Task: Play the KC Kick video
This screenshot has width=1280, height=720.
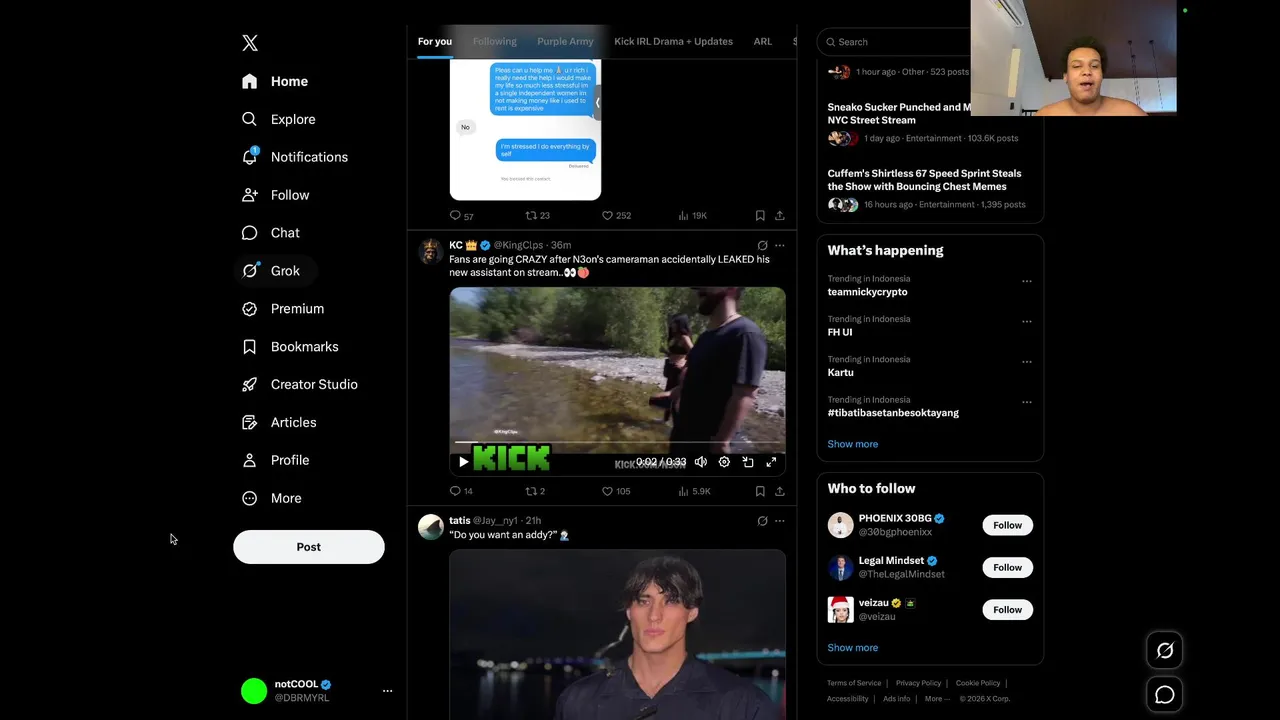Action: 463,462
